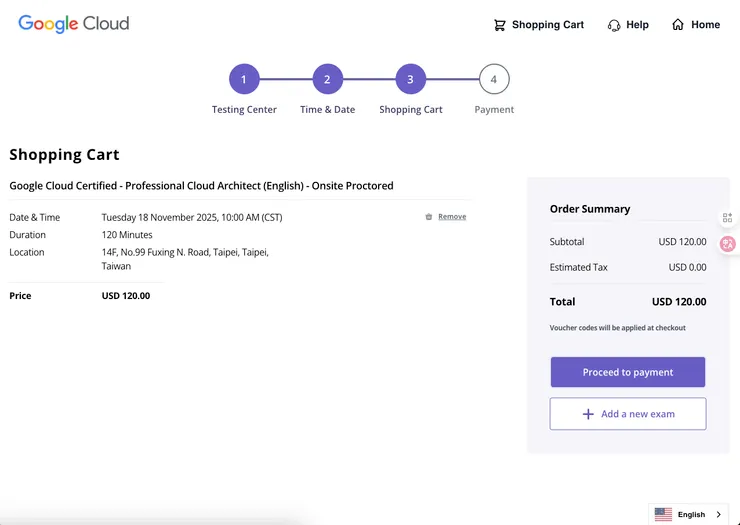Select step 4 Payment circle
The width and height of the screenshot is (740, 525).
[494, 79]
